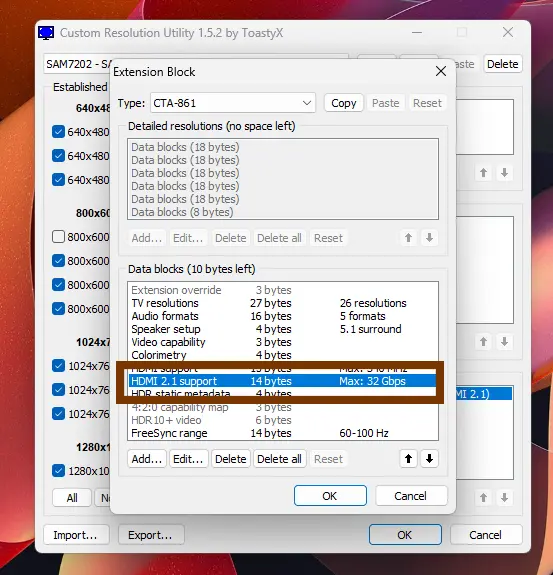Click Copy in Extension Block dialog
553x575 pixels.
[x=344, y=103]
